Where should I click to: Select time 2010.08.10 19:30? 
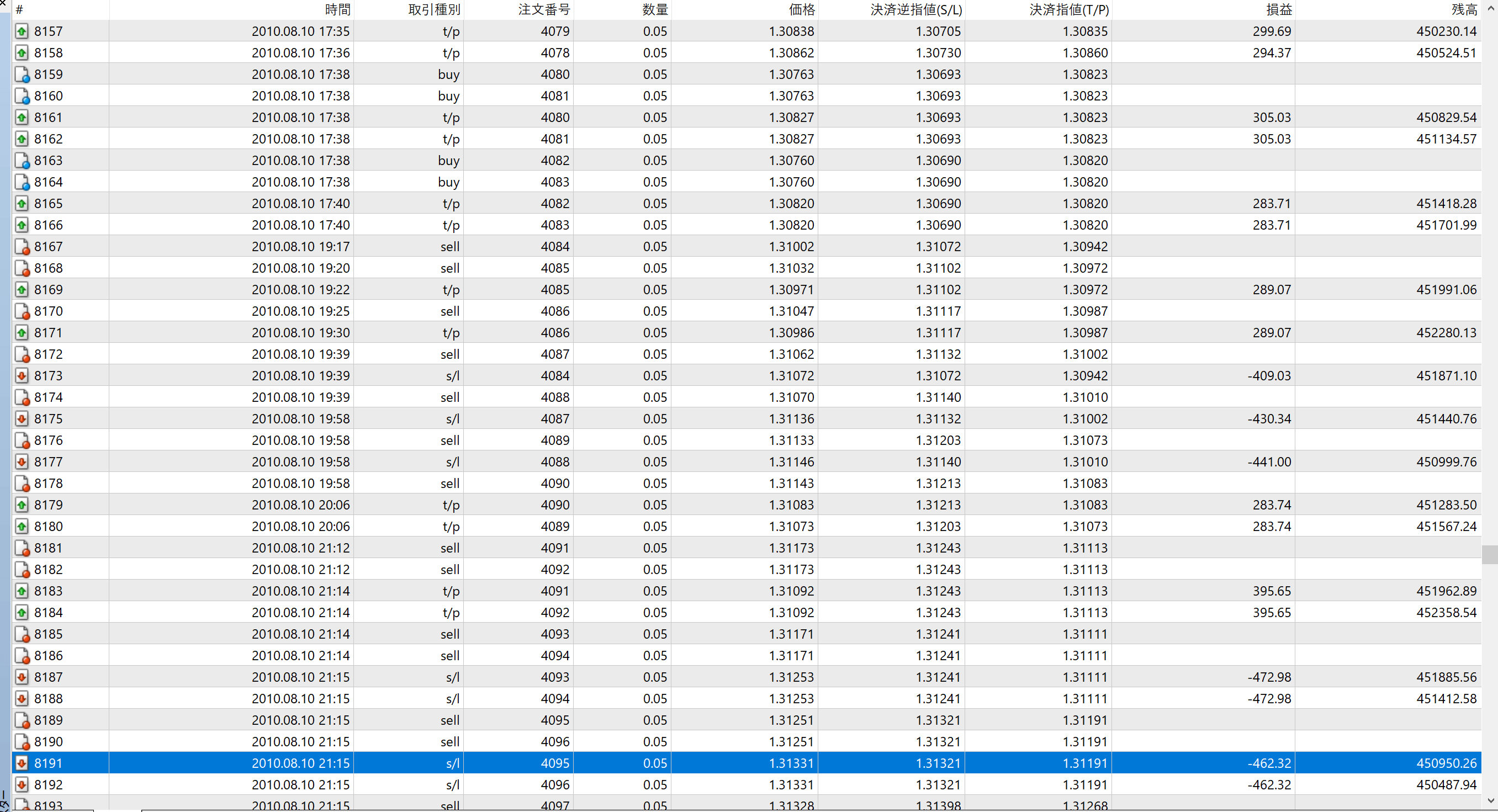pos(300,332)
